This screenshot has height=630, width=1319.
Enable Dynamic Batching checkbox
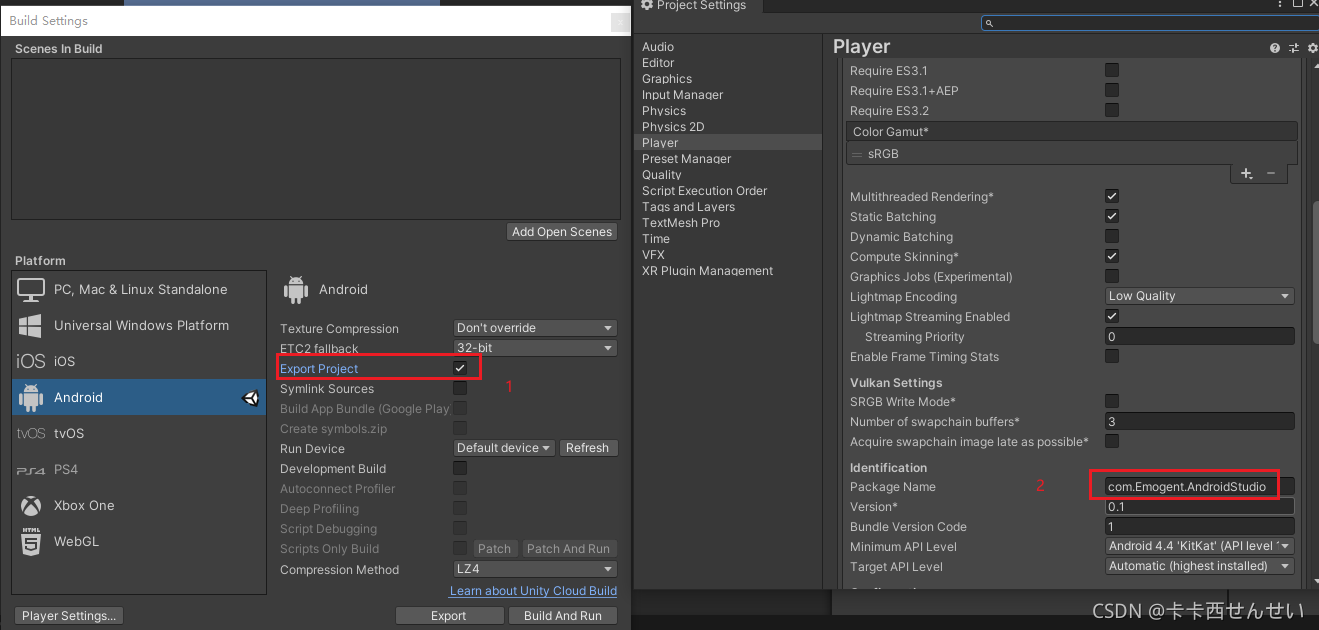click(1112, 236)
